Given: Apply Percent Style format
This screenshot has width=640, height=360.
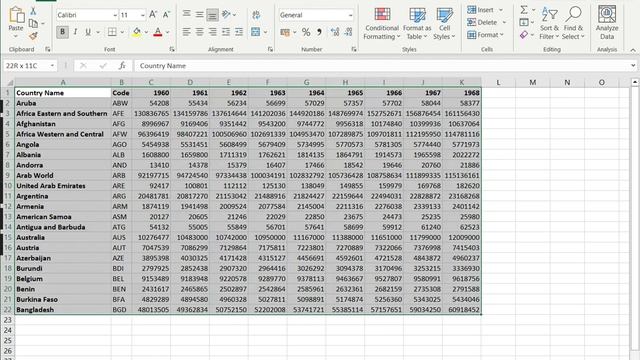Looking at the screenshot, I should (x=306, y=32).
